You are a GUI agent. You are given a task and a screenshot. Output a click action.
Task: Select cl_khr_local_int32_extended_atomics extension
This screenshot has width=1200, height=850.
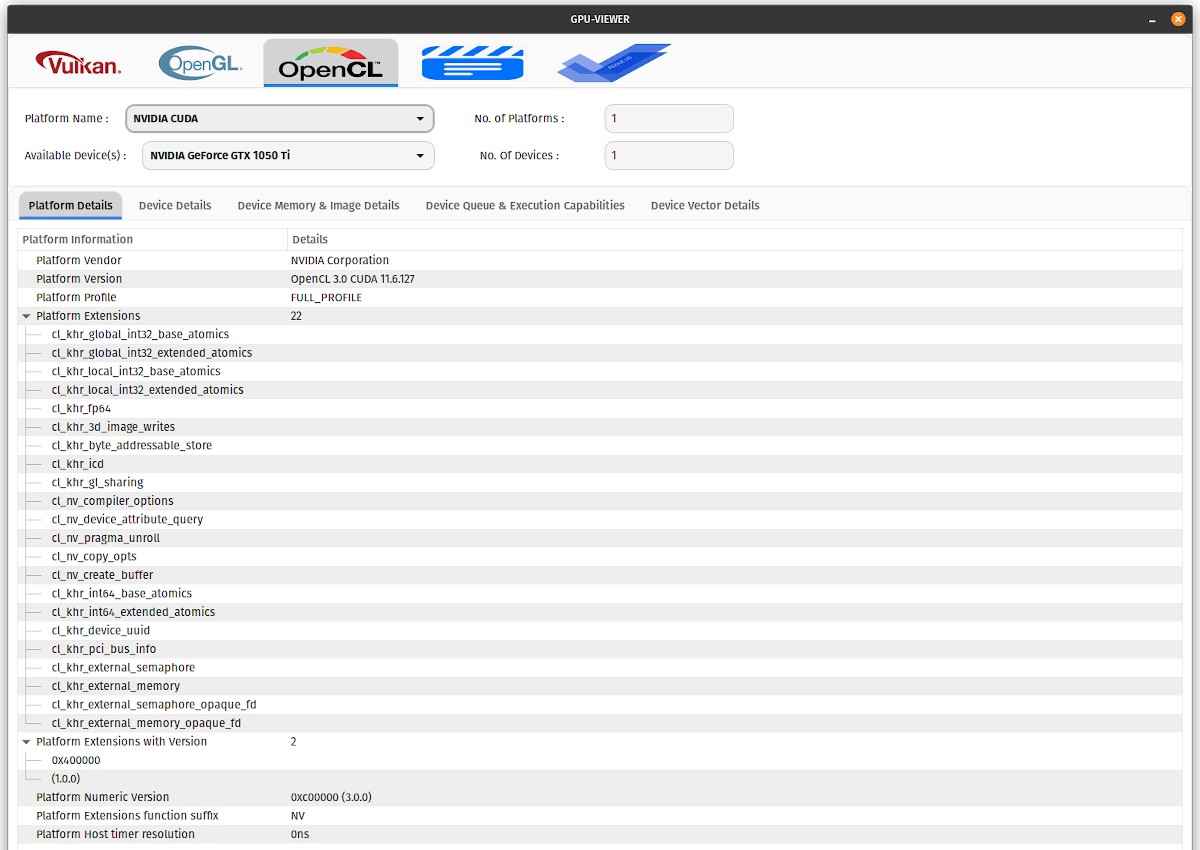600,390
